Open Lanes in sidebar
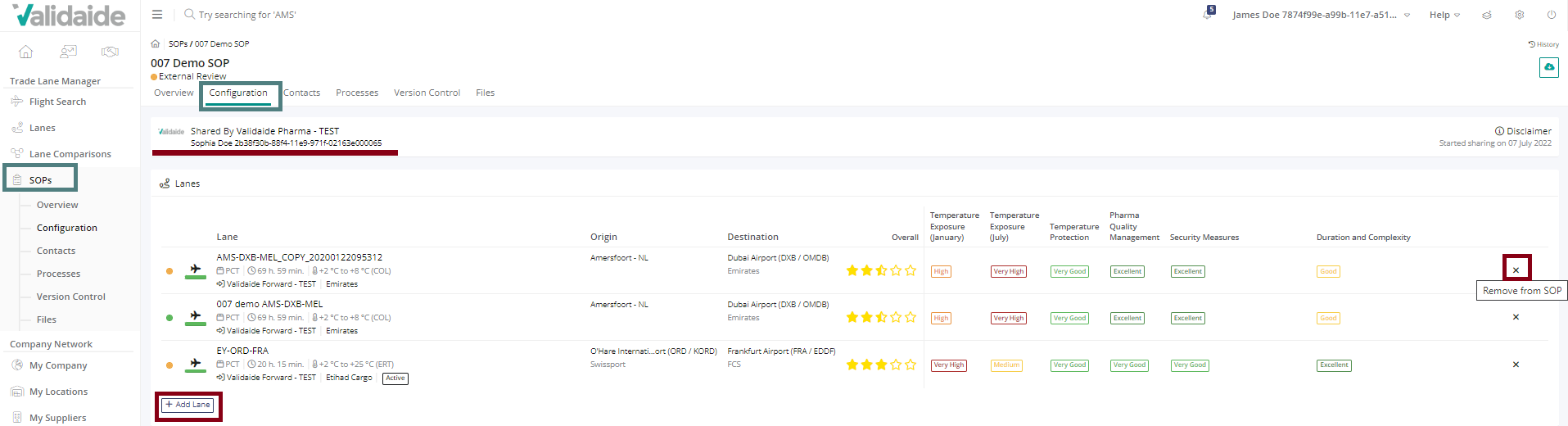Screen dimensions: 1568x426 [x=43, y=128]
